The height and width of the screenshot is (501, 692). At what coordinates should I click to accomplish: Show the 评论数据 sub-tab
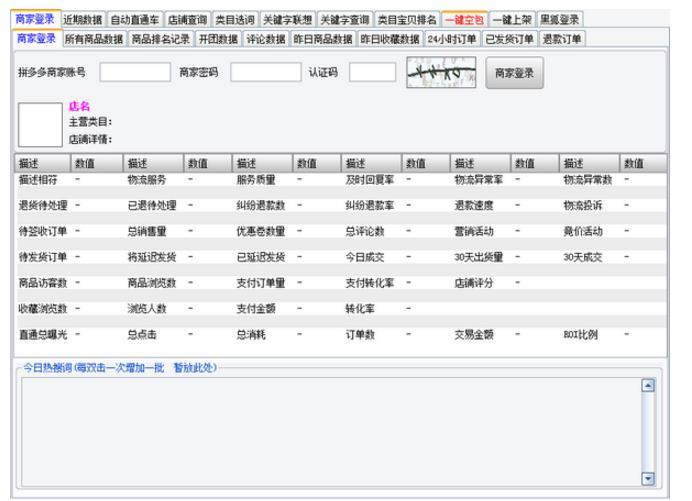tap(265, 38)
